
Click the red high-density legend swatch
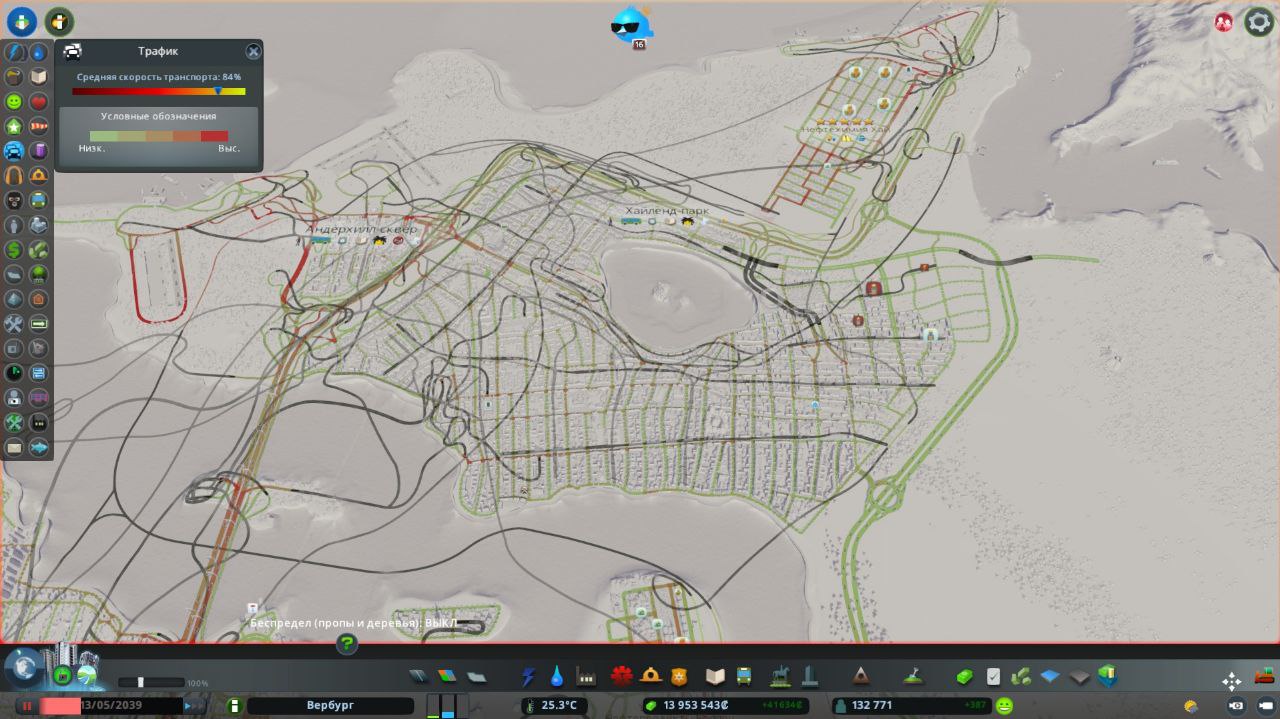click(214, 136)
